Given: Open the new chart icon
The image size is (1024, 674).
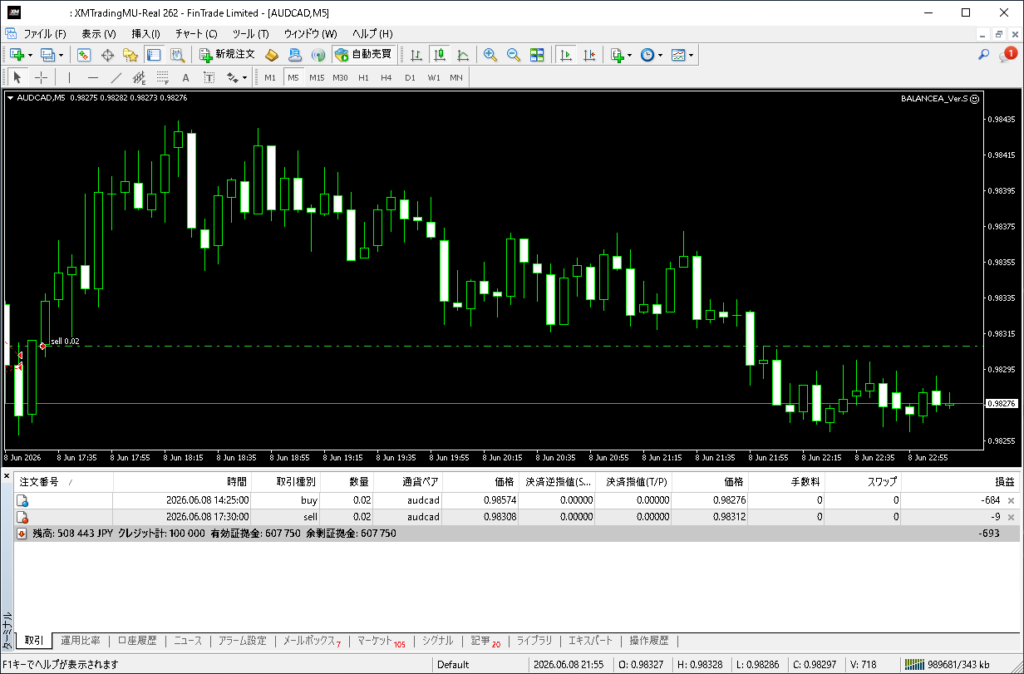Looking at the screenshot, I should 17,56.
